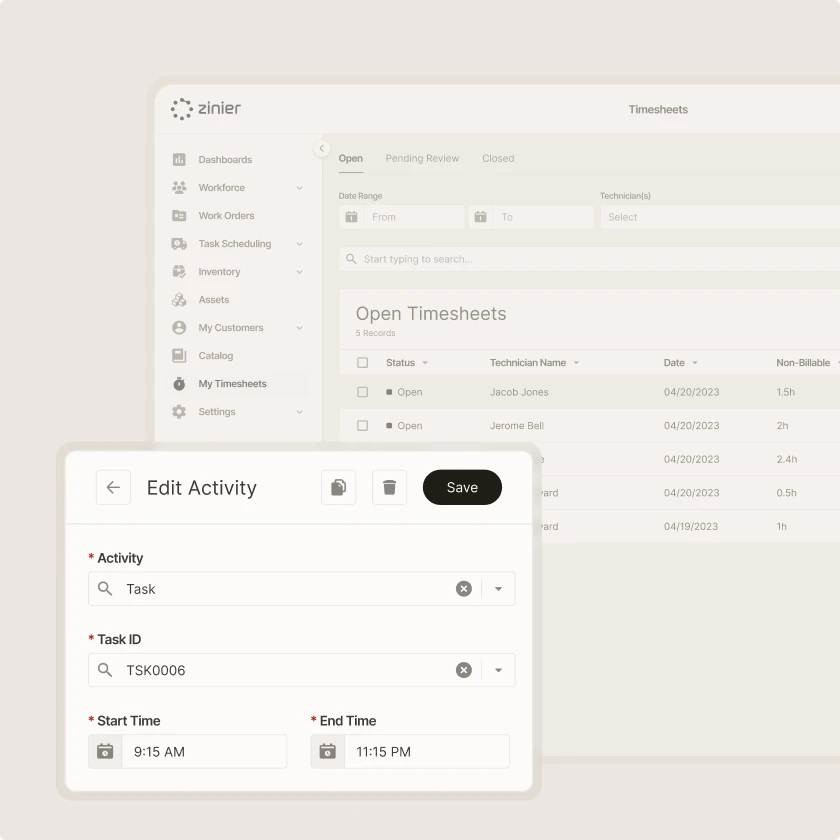Click the Catalog icon

point(179,355)
